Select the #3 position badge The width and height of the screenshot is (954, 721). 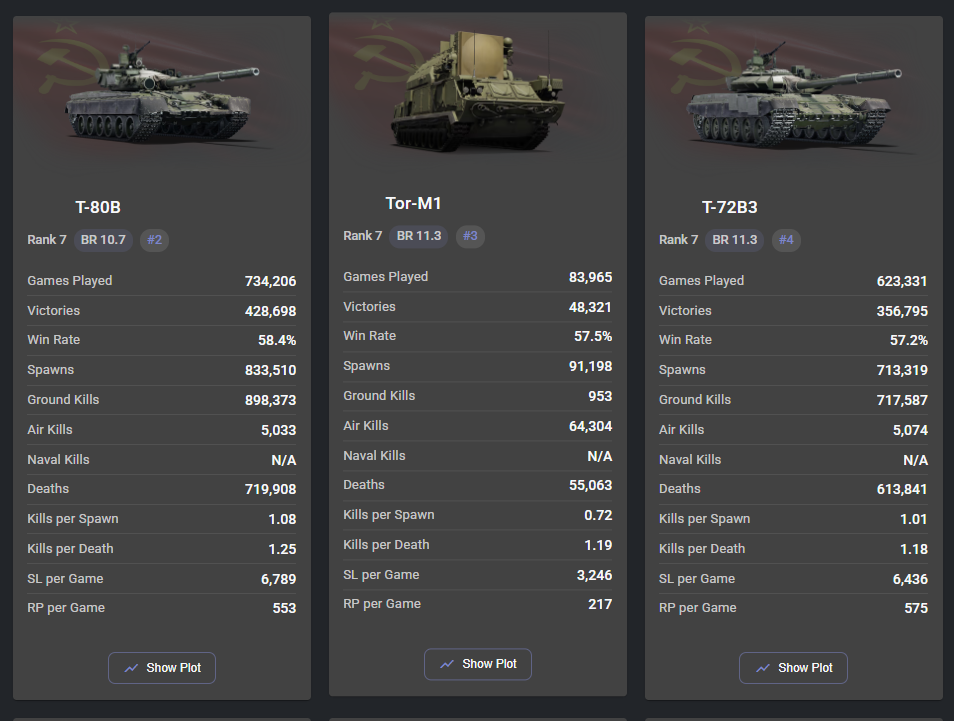point(471,236)
